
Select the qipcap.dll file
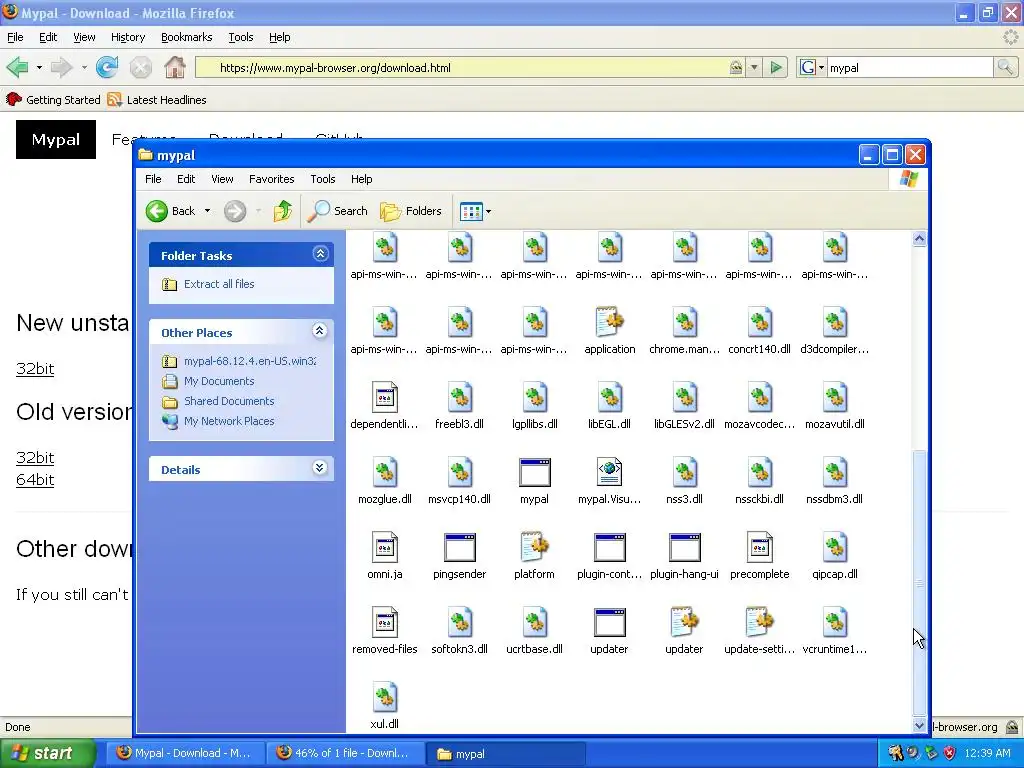[835, 556]
